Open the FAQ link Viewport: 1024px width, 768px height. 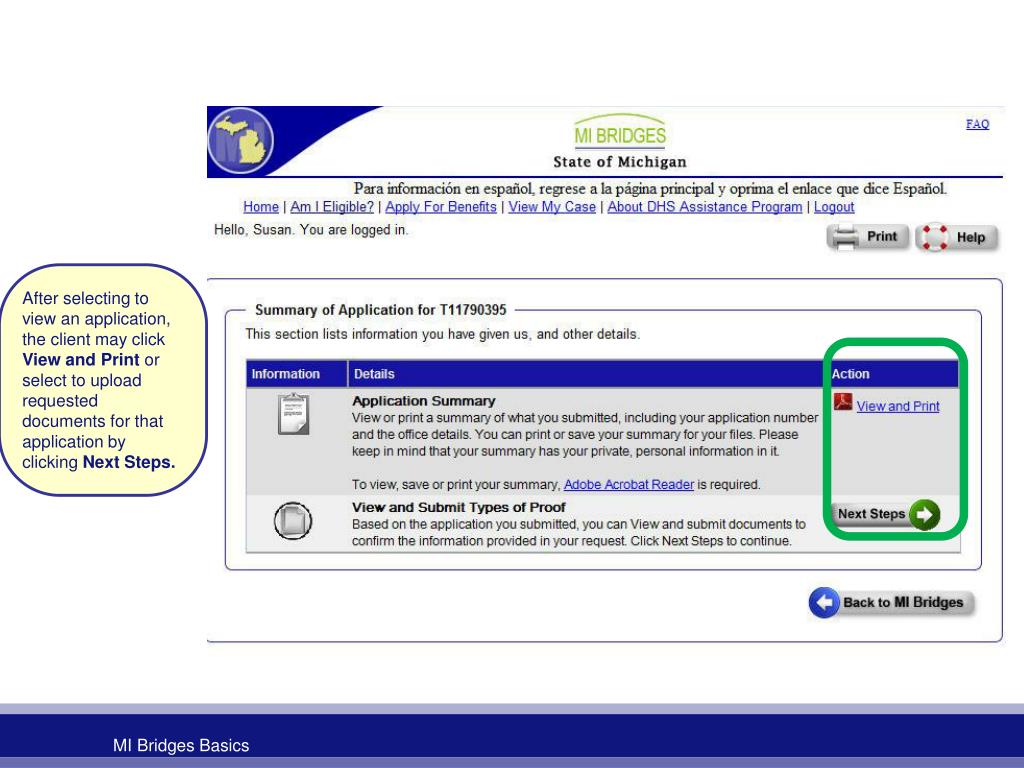[978, 124]
